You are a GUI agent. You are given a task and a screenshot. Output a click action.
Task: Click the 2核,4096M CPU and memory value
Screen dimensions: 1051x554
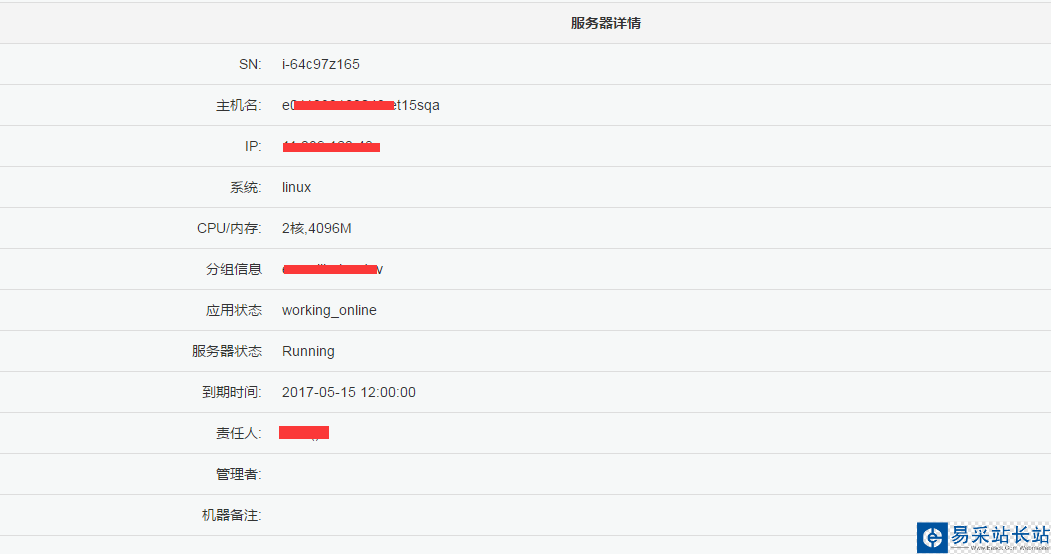(x=317, y=228)
